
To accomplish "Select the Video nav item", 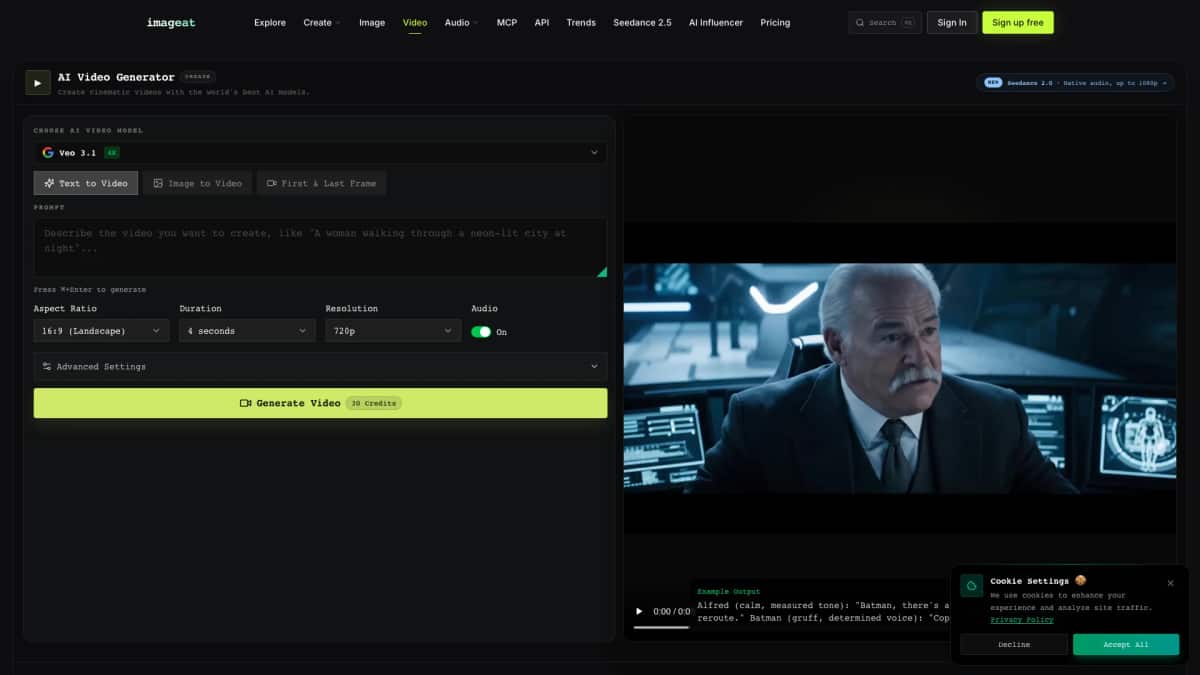I will tap(415, 22).
